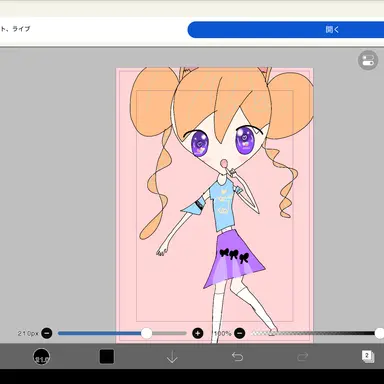
Task: Tap the 100% opacity value label
Action: pos(223,333)
